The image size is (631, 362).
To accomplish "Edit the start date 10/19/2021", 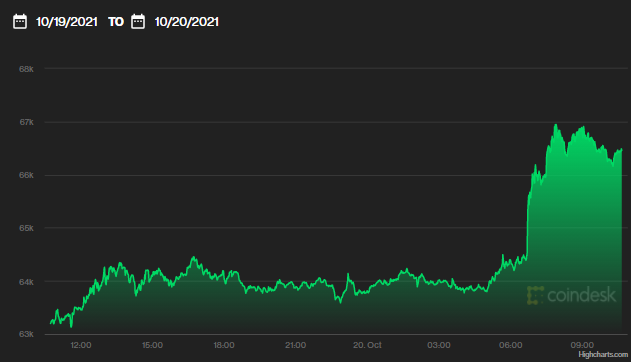I will click(67, 22).
